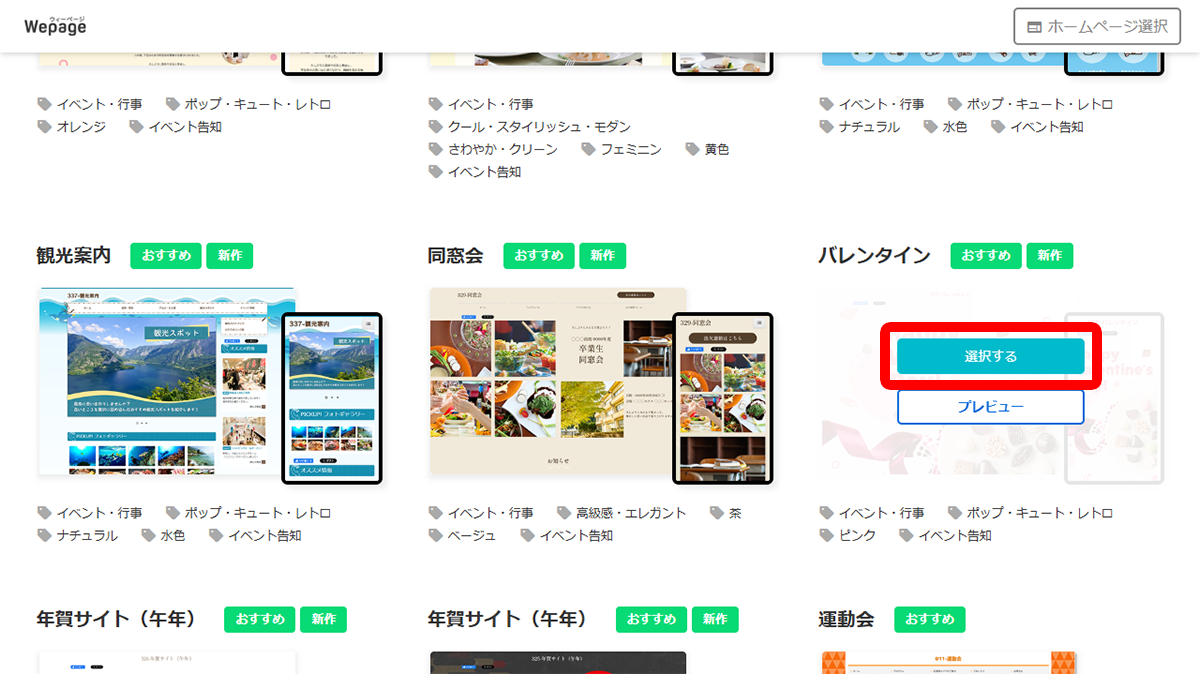The height and width of the screenshot is (674, 1200).
Task: Click the イベント・行事 tag icon under 観光案内
Action: point(46,511)
